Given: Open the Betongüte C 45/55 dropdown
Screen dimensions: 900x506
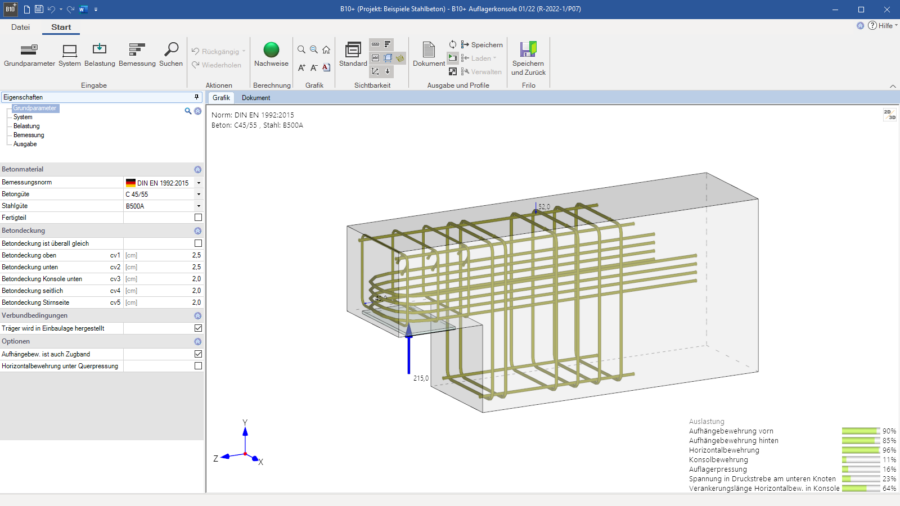Looking at the screenshot, I should point(199,194).
